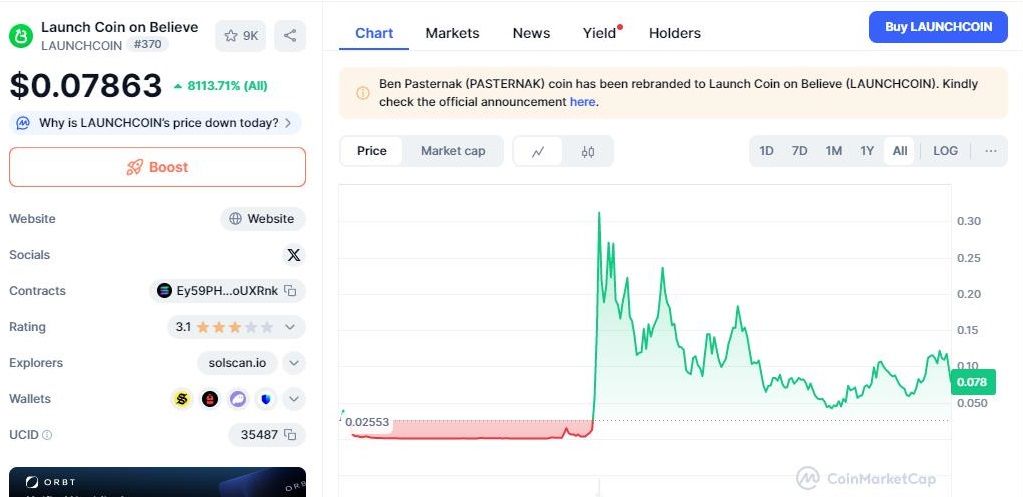Switch to the line chart view icon
The height and width of the screenshot is (497, 1023).
click(538, 151)
